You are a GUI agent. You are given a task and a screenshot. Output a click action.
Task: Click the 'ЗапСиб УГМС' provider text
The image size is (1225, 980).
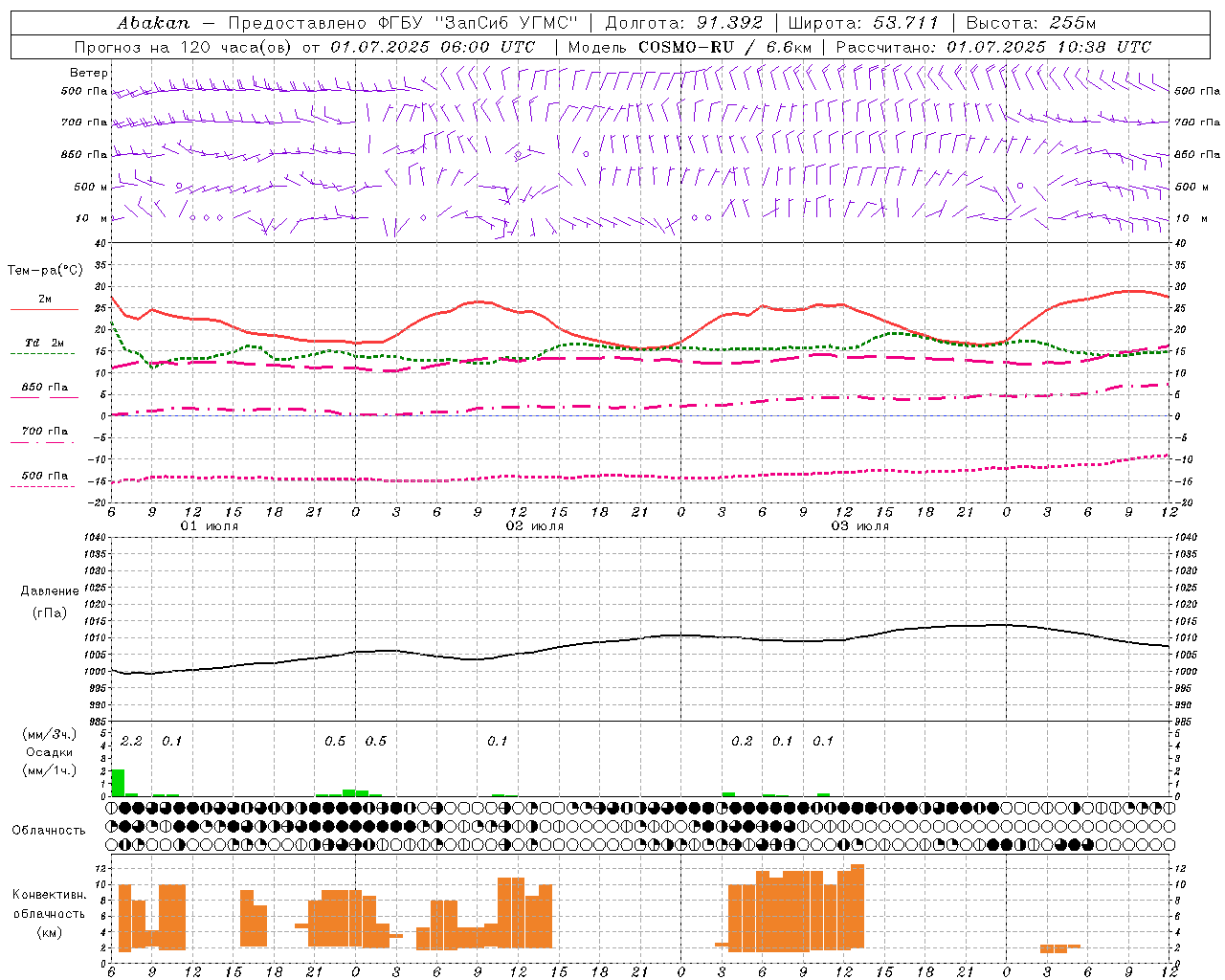(x=506, y=23)
